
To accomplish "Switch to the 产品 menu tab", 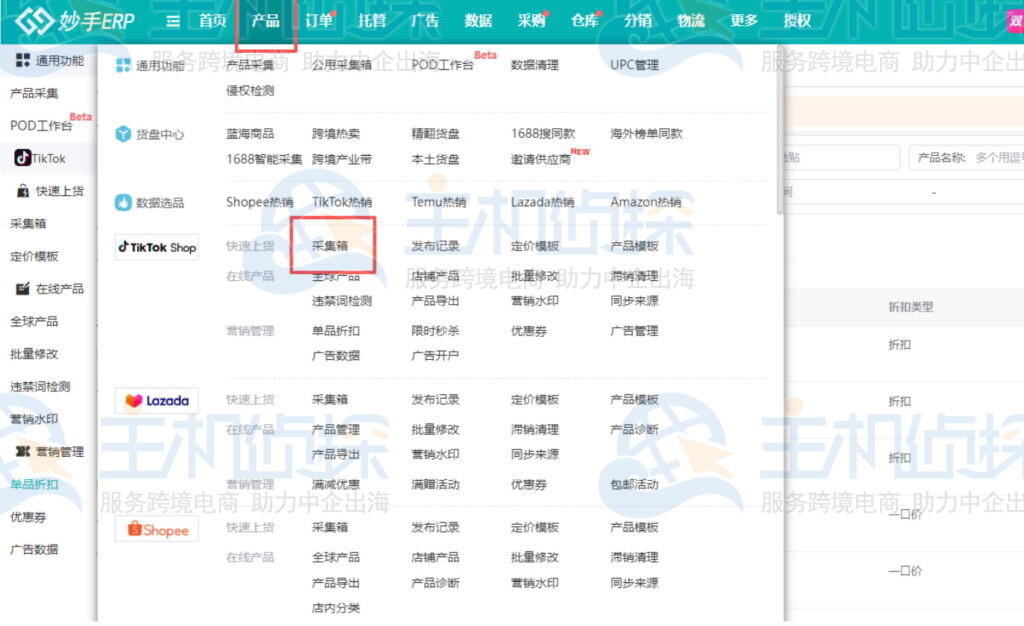I will [x=265, y=19].
